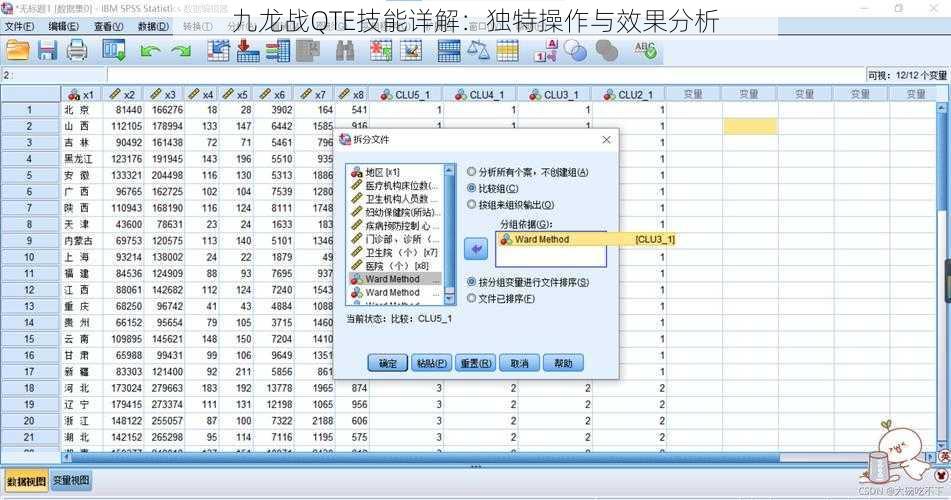The image size is (951, 500).
Task: Click the Insert cases icon
Action: point(381,51)
